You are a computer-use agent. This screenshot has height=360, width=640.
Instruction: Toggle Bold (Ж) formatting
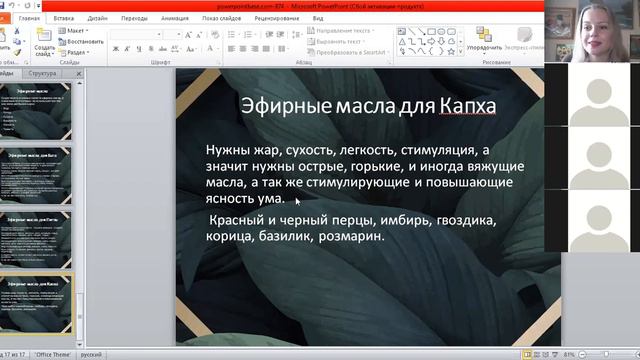[x=116, y=49]
